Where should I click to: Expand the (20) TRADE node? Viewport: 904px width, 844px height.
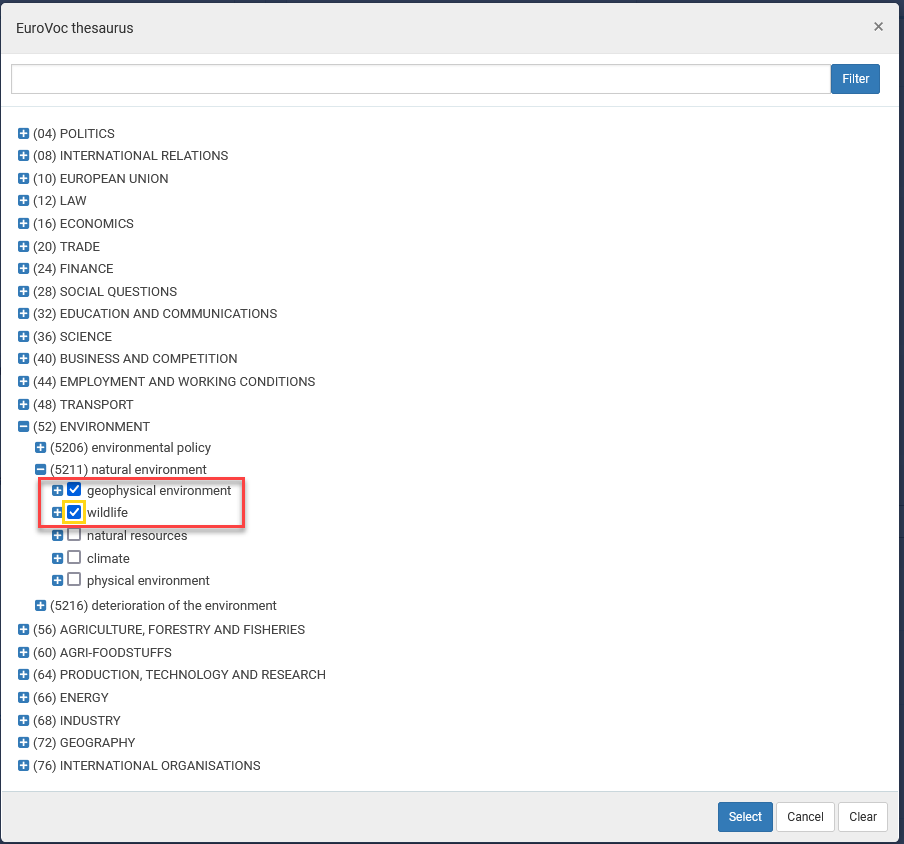pos(23,246)
